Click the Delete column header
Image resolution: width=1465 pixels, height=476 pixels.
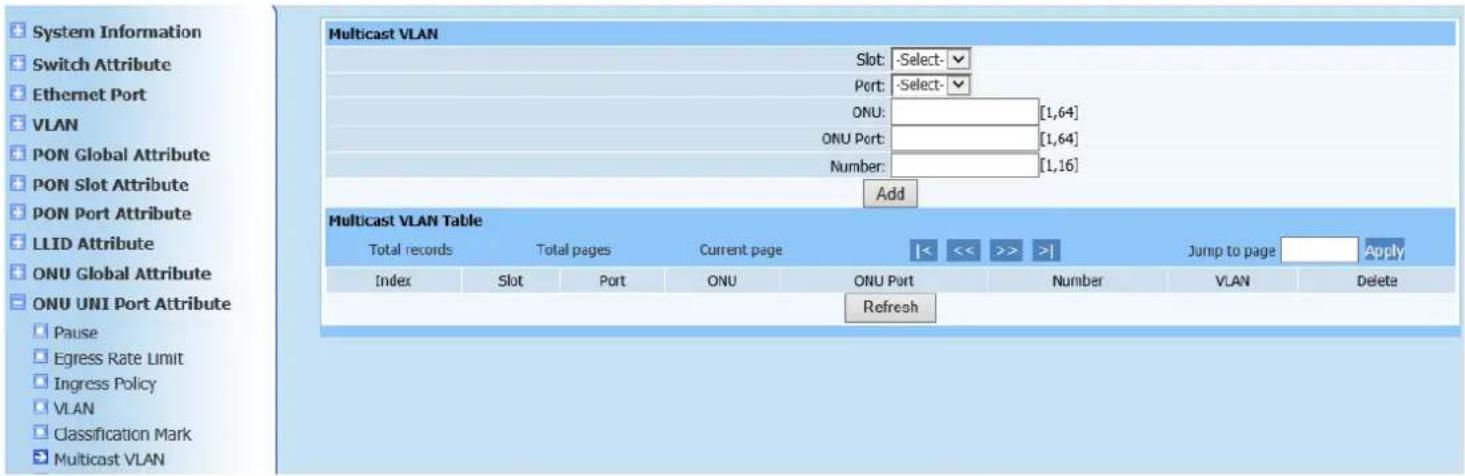1376,282
